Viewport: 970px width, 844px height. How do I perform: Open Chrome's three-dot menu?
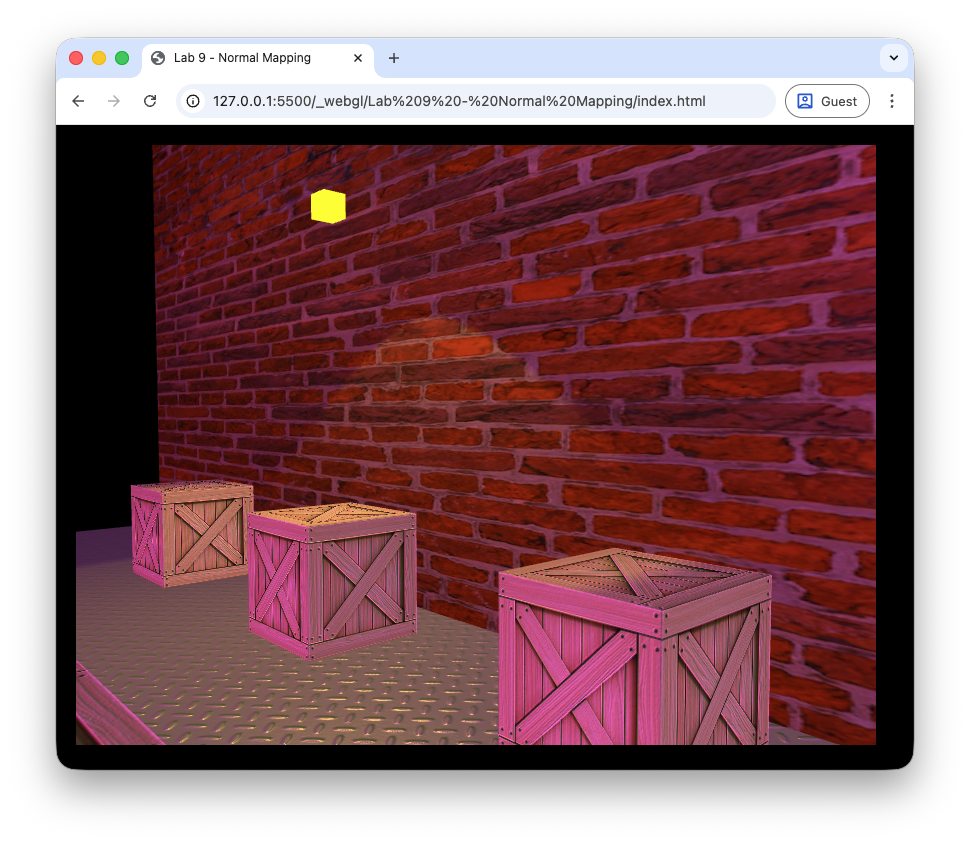tap(892, 101)
